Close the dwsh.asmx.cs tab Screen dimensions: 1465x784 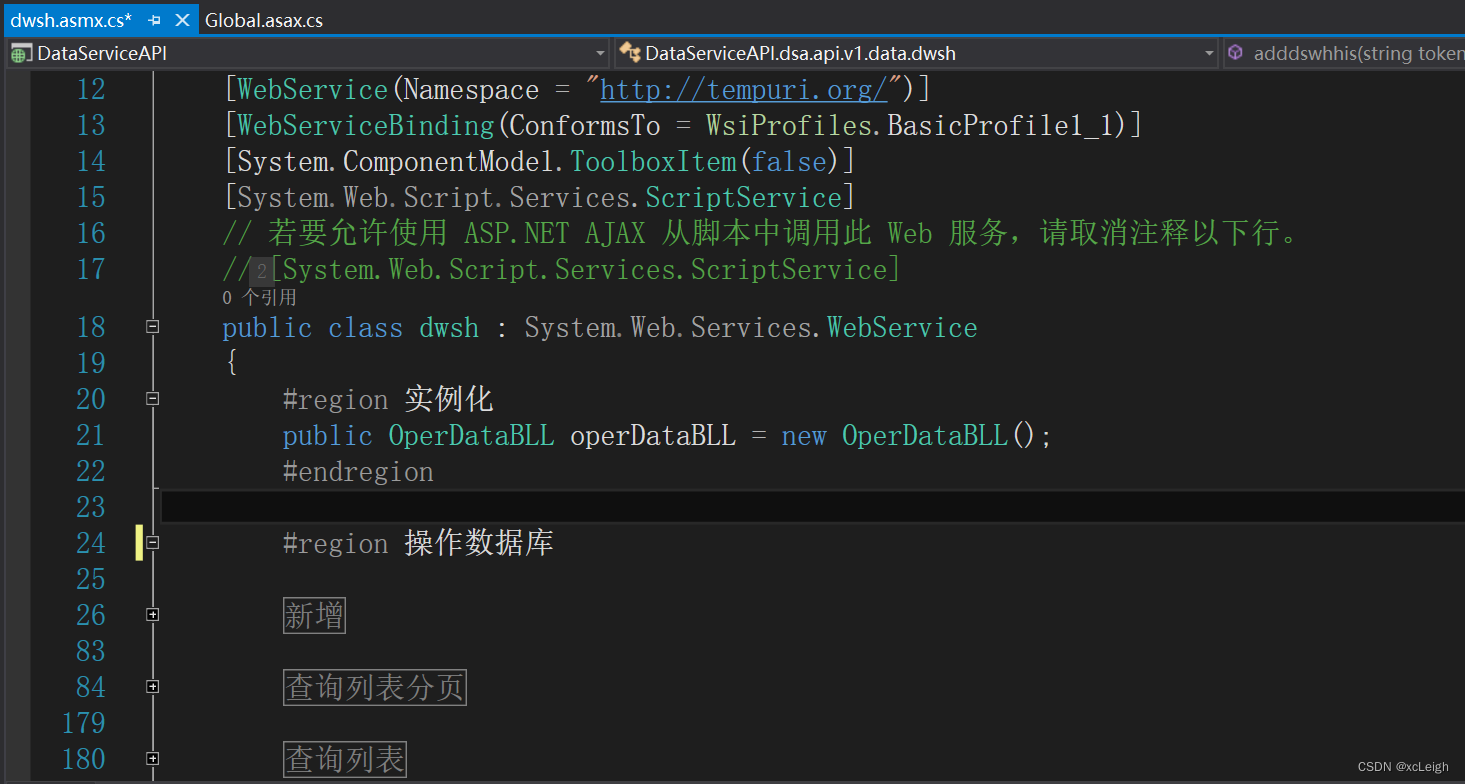pos(182,20)
